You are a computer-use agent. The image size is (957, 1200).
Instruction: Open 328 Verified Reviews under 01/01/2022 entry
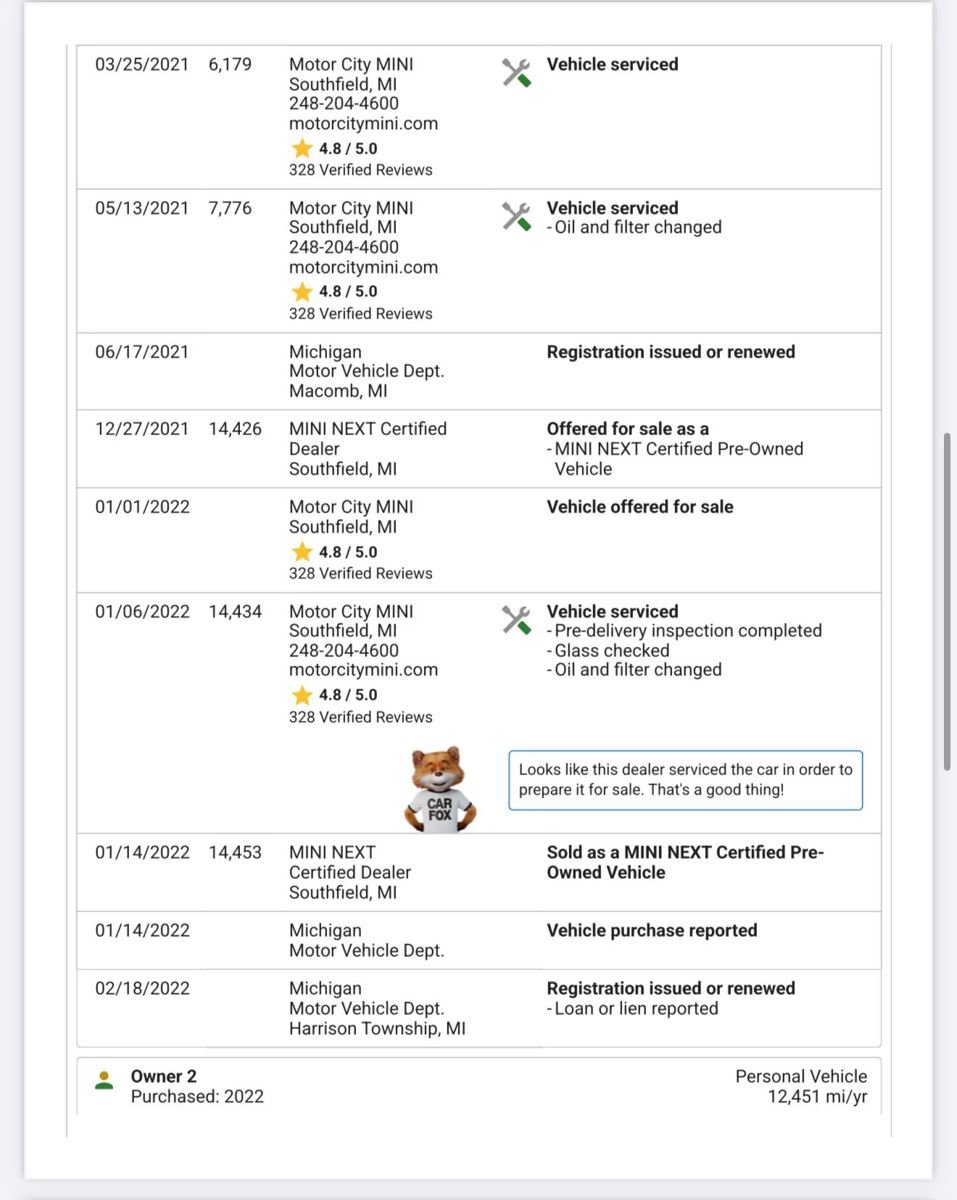(360, 573)
